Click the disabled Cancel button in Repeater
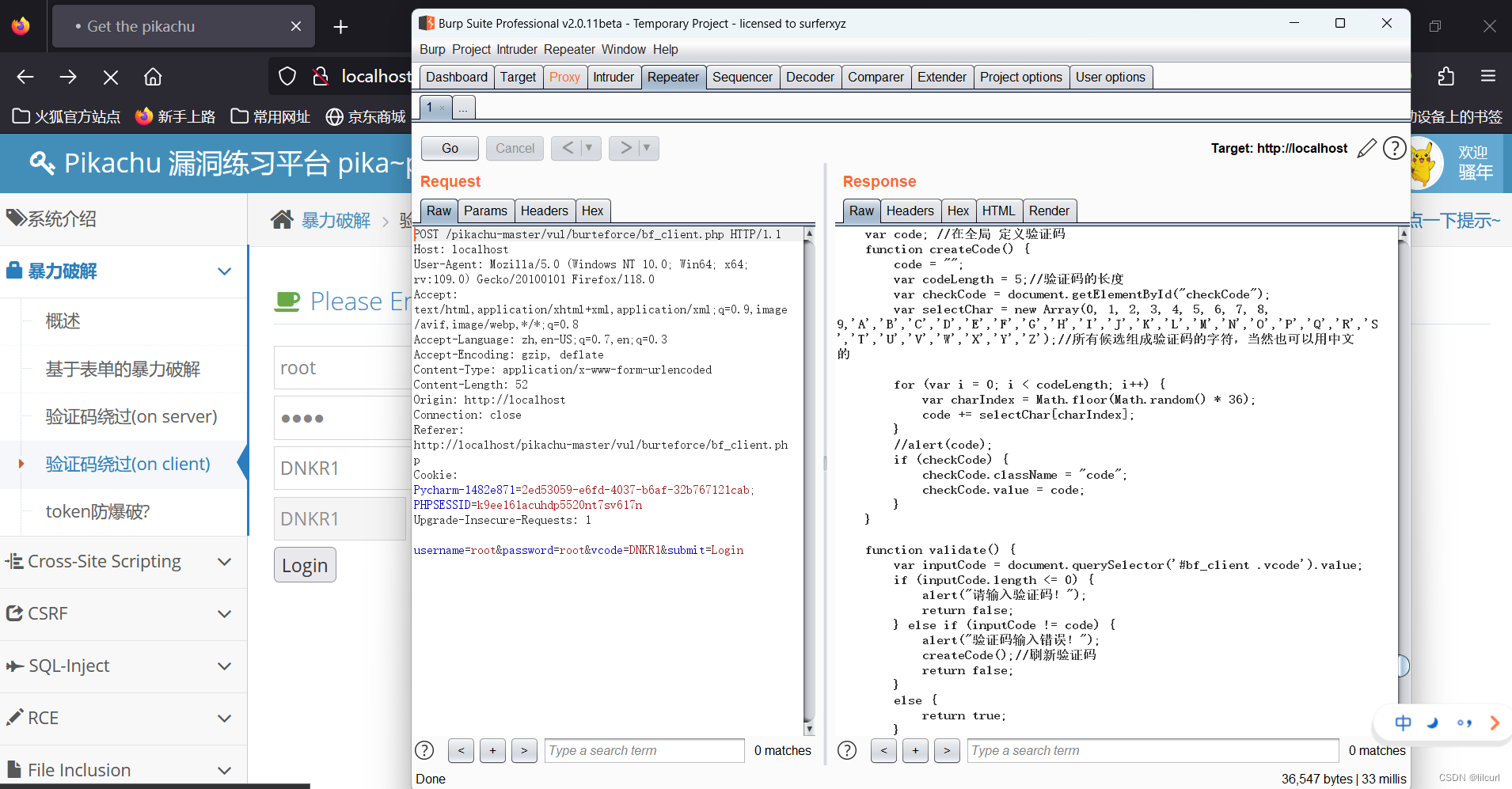 coord(515,148)
